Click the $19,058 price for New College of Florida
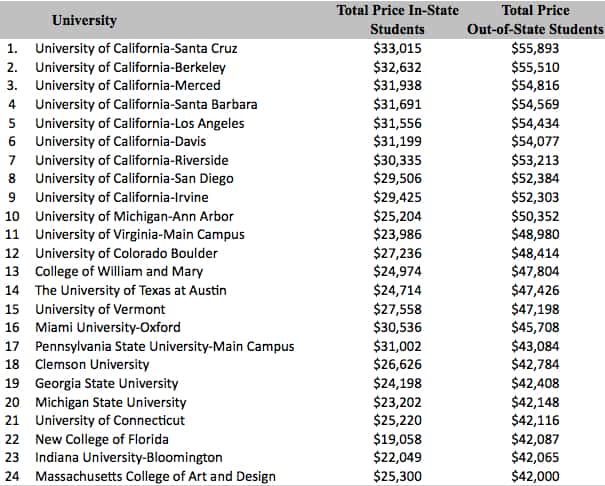 397,439
